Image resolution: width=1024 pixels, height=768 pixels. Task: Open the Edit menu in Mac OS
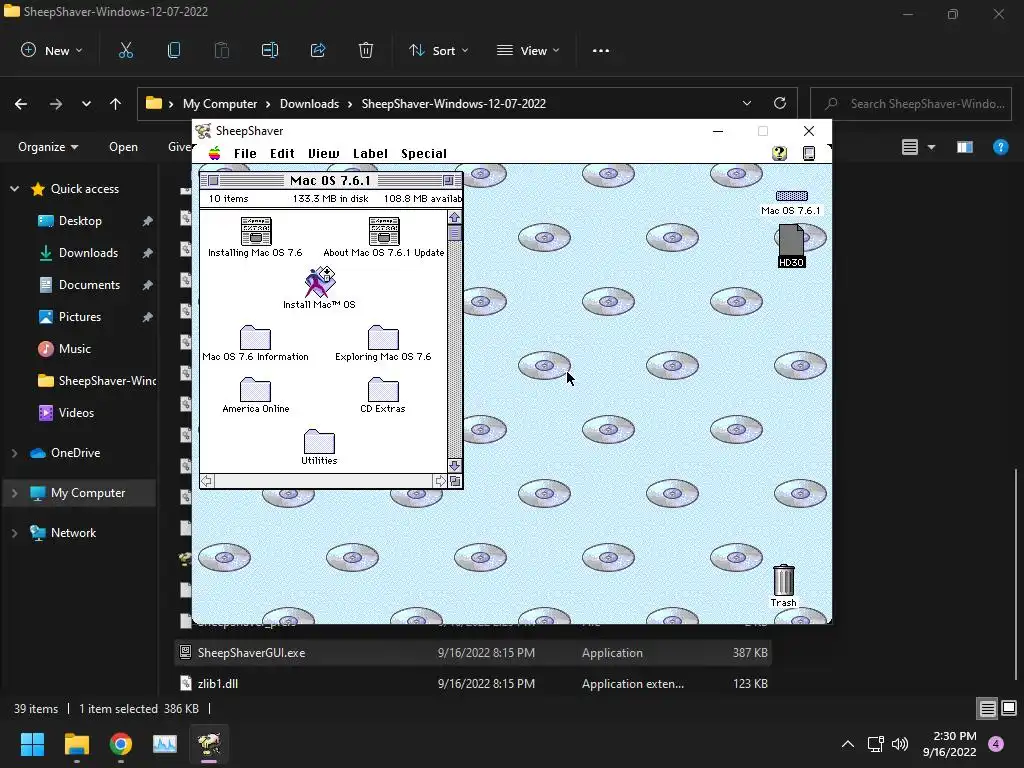[282, 153]
